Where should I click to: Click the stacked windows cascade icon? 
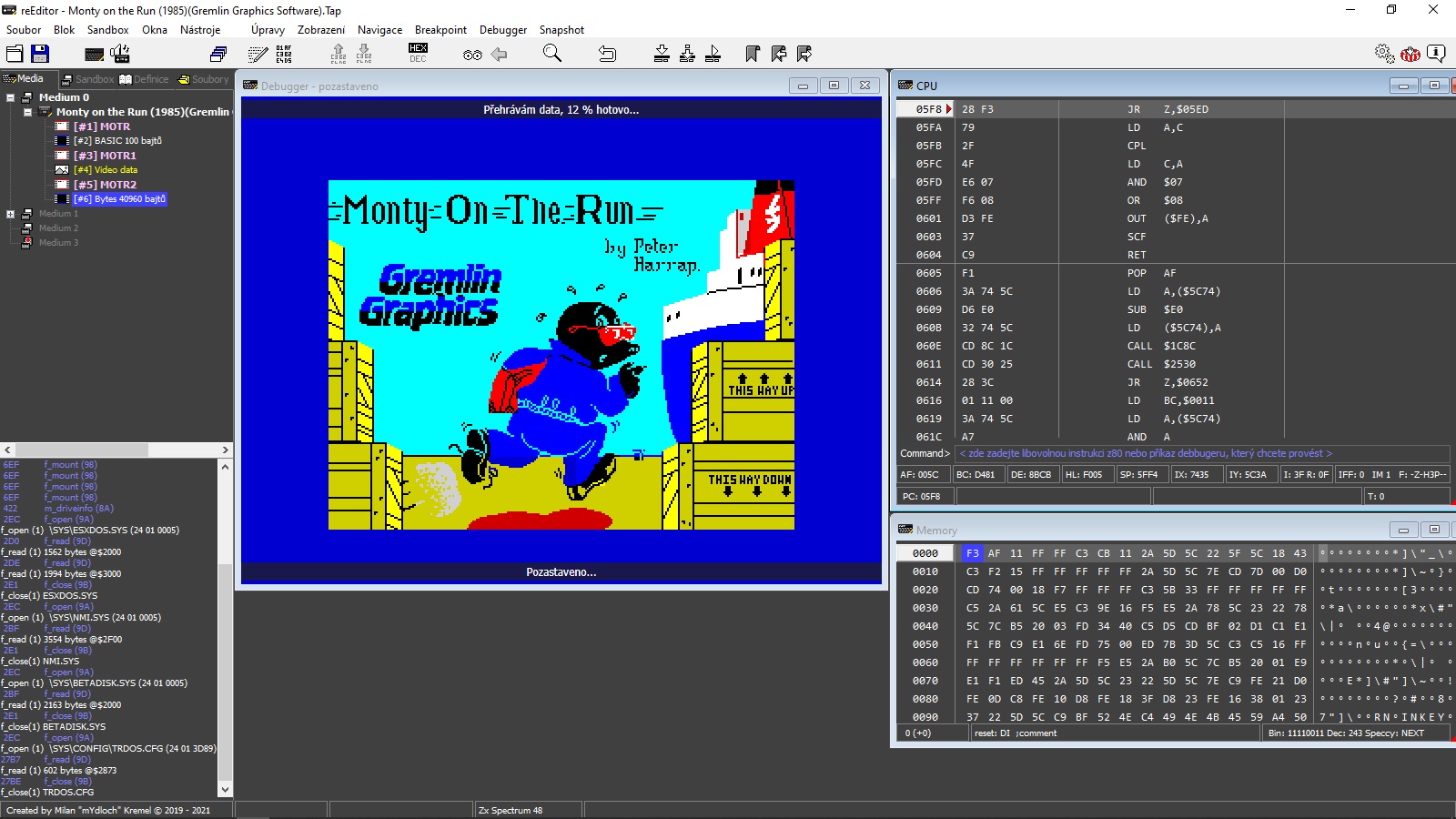coord(218,55)
